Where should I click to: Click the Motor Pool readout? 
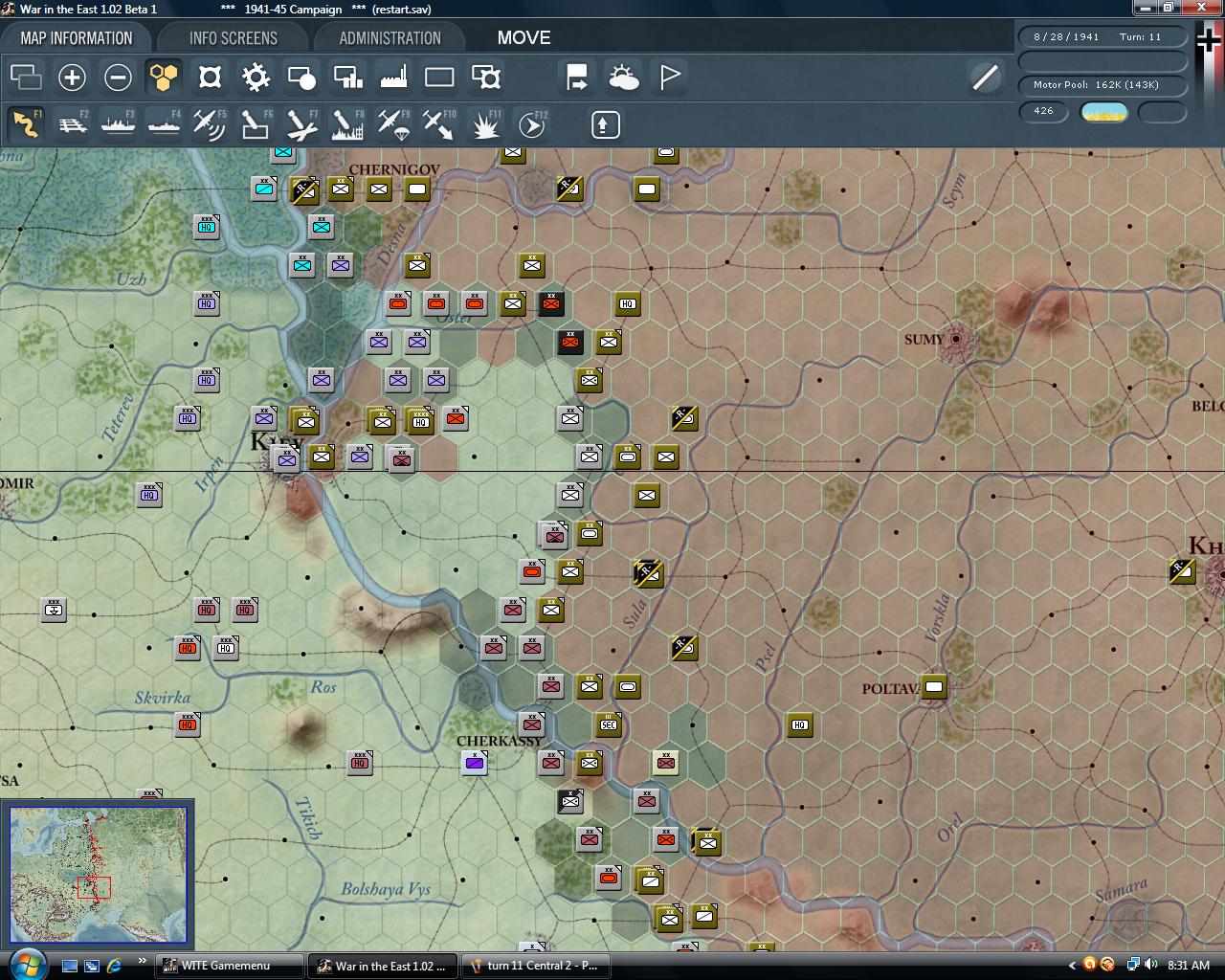[x=1102, y=85]
